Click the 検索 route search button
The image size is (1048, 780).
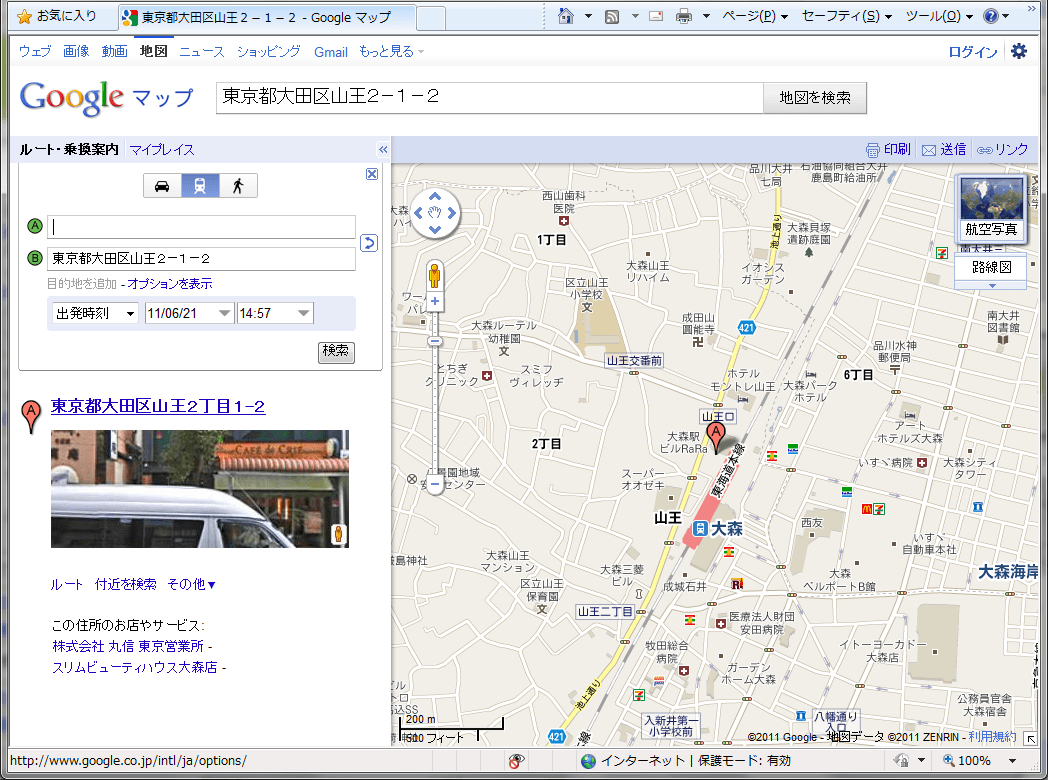coord(336,352)
